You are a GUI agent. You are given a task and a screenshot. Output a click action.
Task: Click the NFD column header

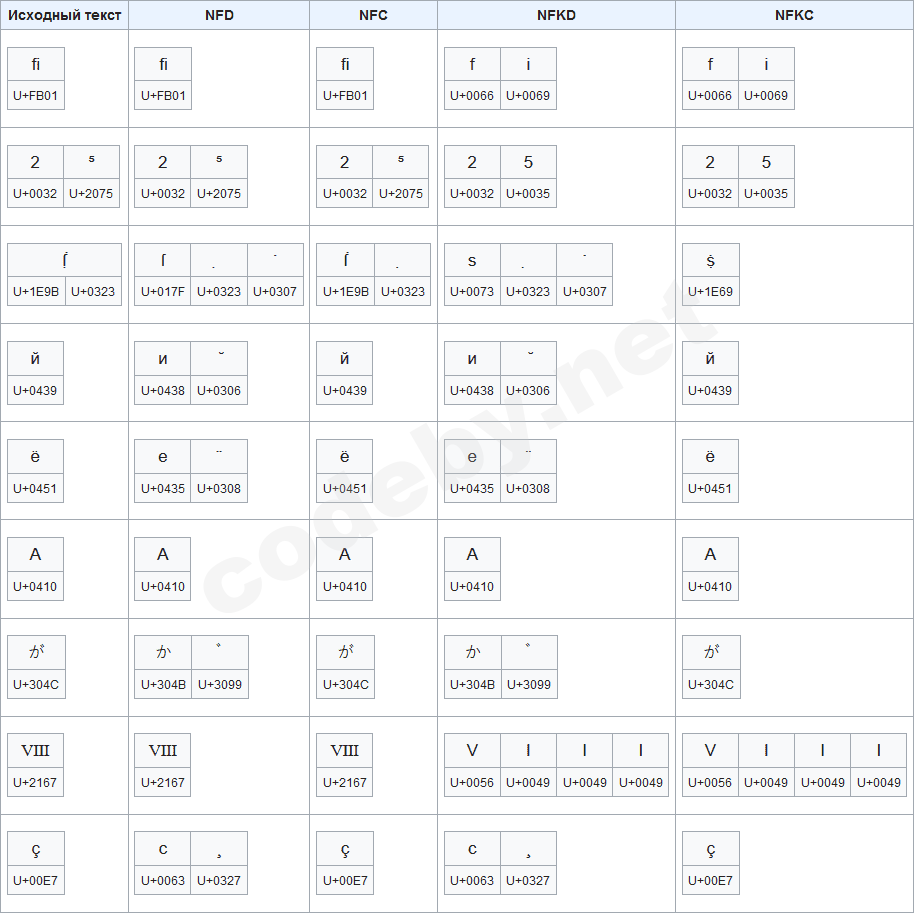coord(219,15)
